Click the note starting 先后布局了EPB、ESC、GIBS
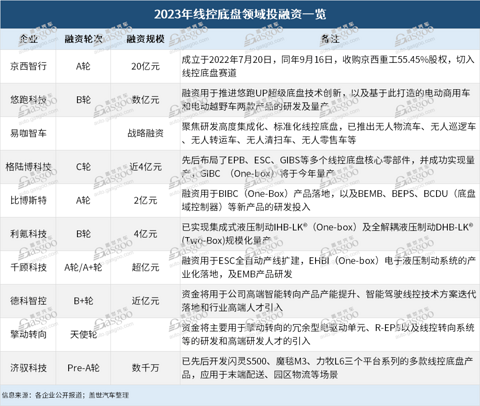The height and width of the screenshot is (406, 480). click(328, 167)
